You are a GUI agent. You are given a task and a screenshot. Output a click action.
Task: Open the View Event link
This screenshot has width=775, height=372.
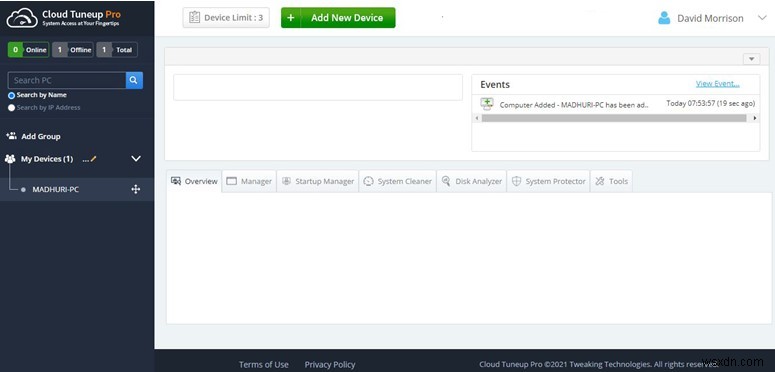click(x=717, y=83)
